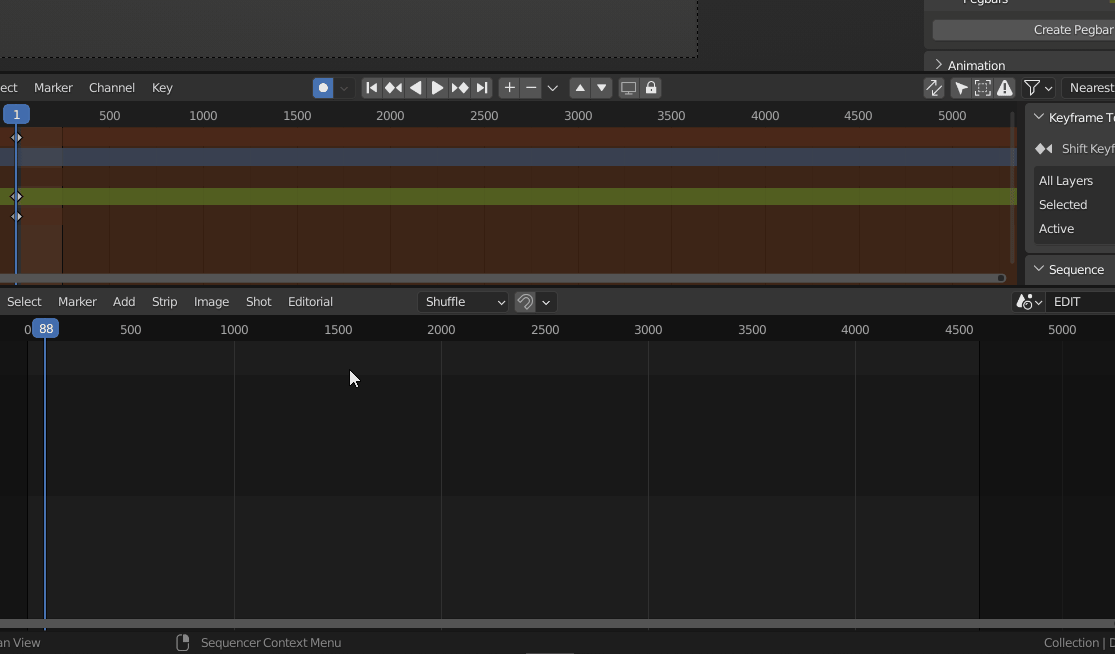Open the Strip menu in the sequencer
The image size is (1115, 654).
point(164,302)
